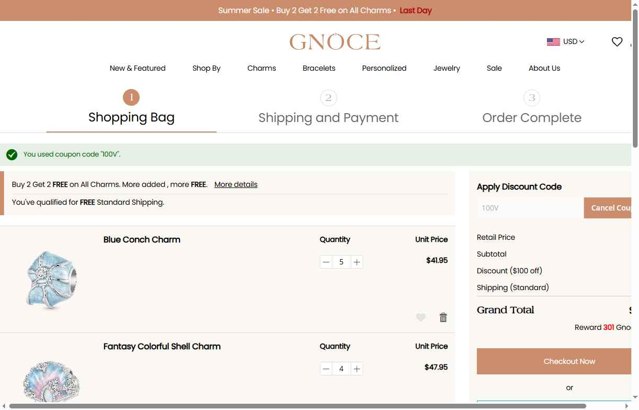Select the Order Complete step

click(531, 108)
